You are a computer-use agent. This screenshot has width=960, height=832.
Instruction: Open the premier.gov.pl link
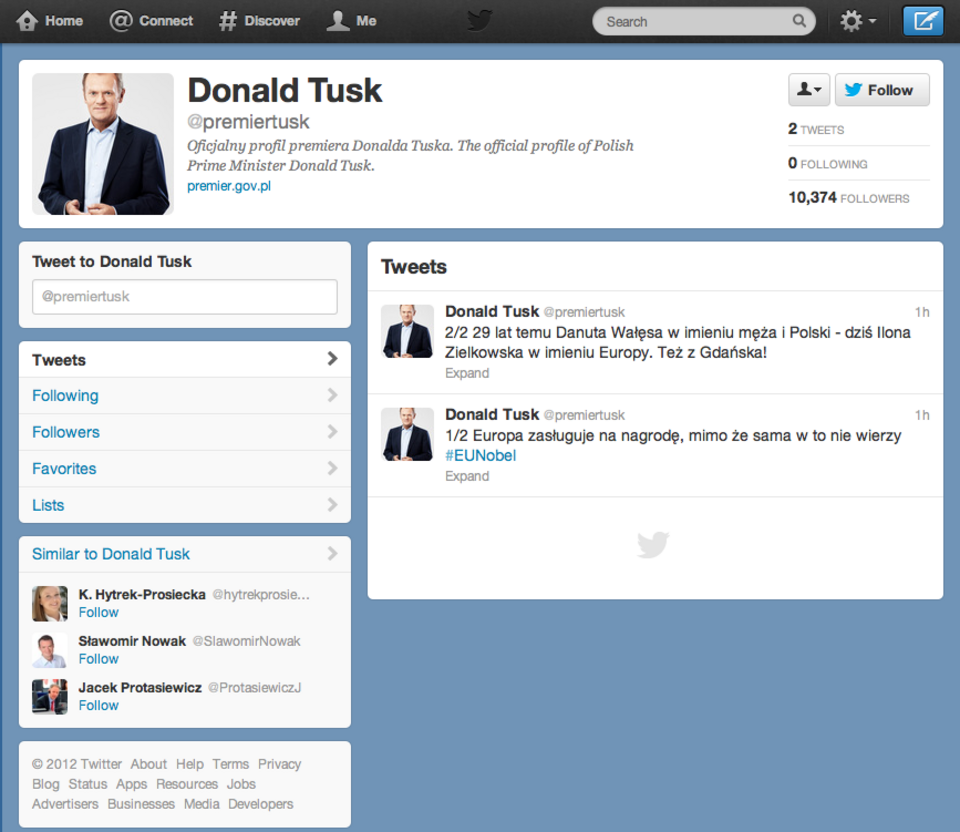[229, 186]
